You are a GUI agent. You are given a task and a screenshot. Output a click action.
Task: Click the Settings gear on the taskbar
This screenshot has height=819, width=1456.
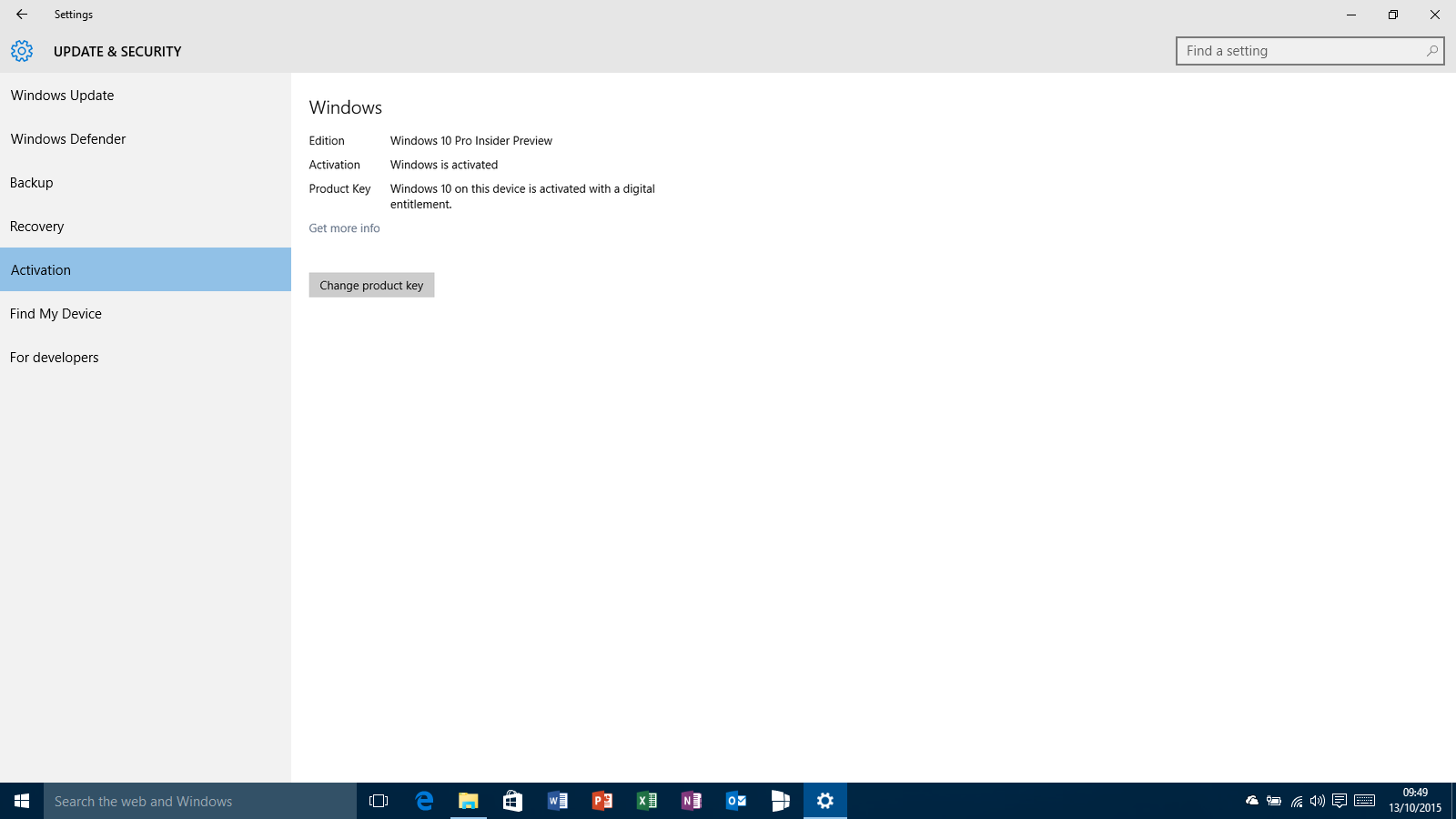825,801
